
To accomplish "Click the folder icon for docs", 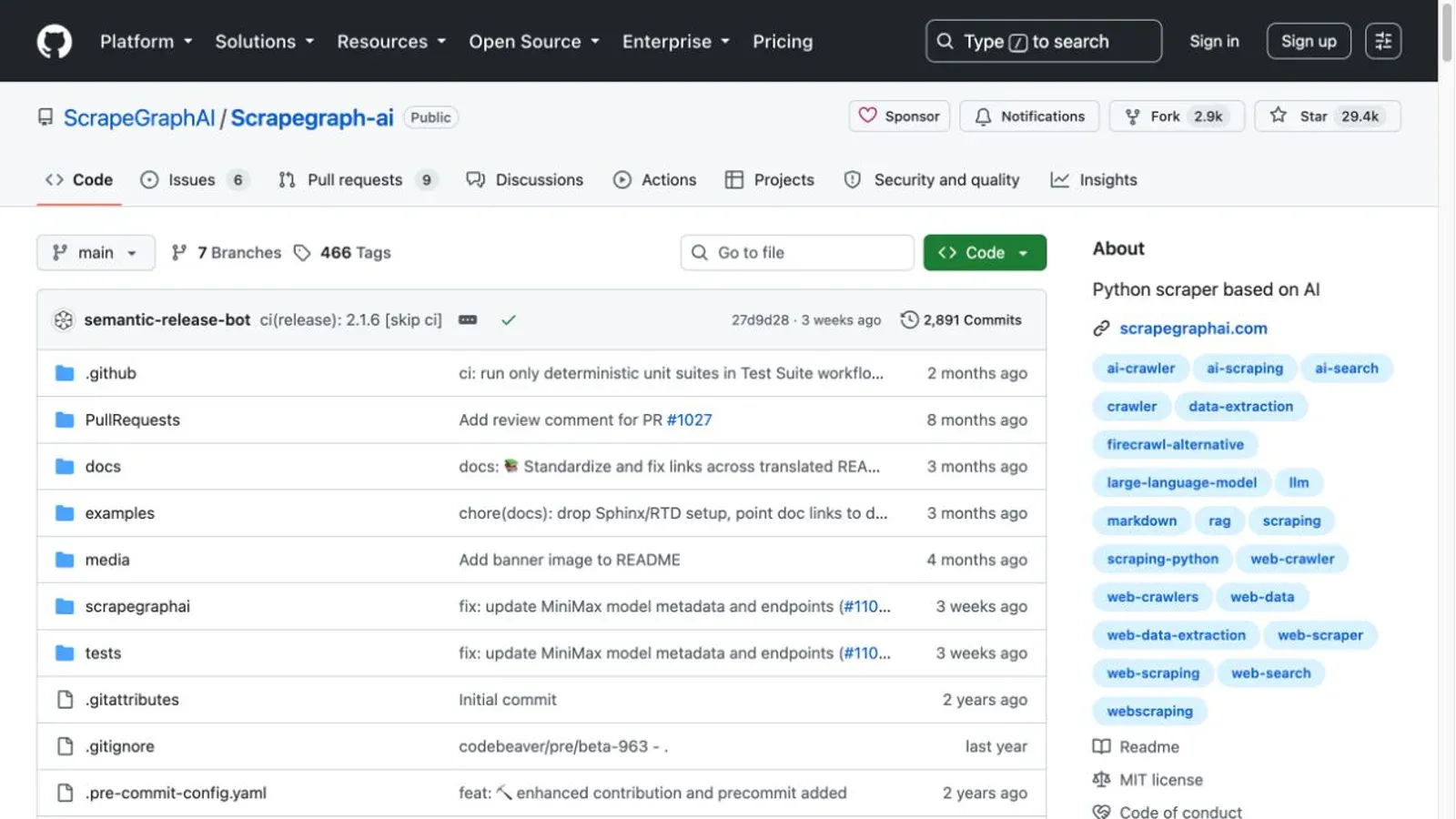I will [x=65, y=466].
